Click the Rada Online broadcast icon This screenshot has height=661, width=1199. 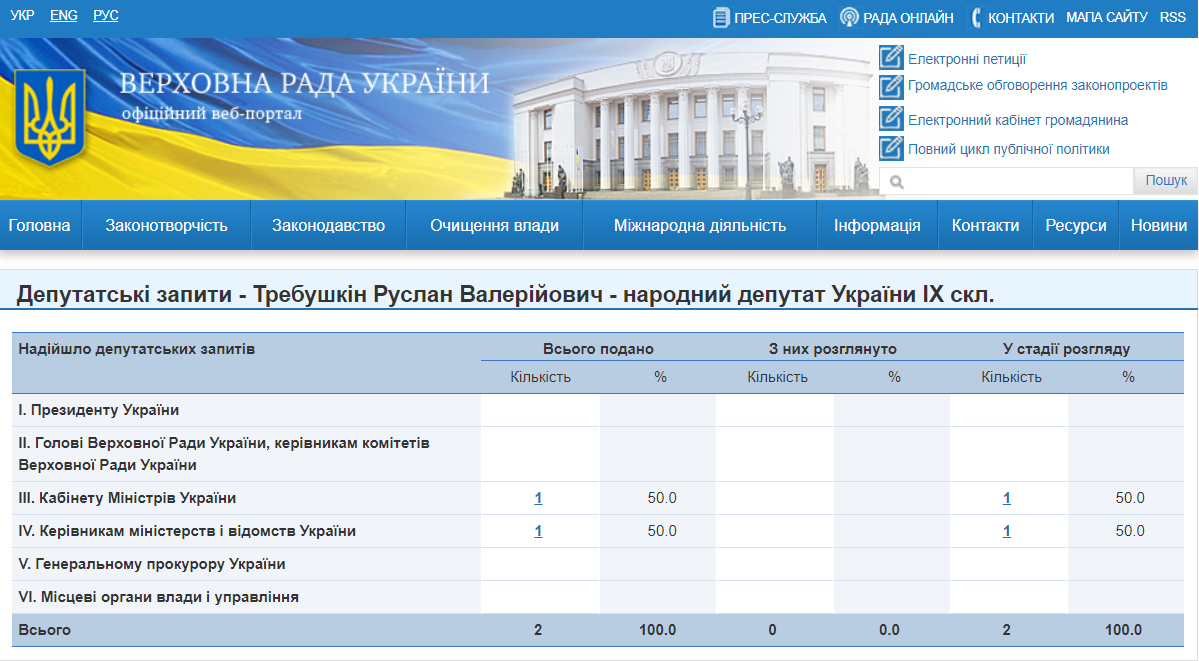click(x=849, y=17)
